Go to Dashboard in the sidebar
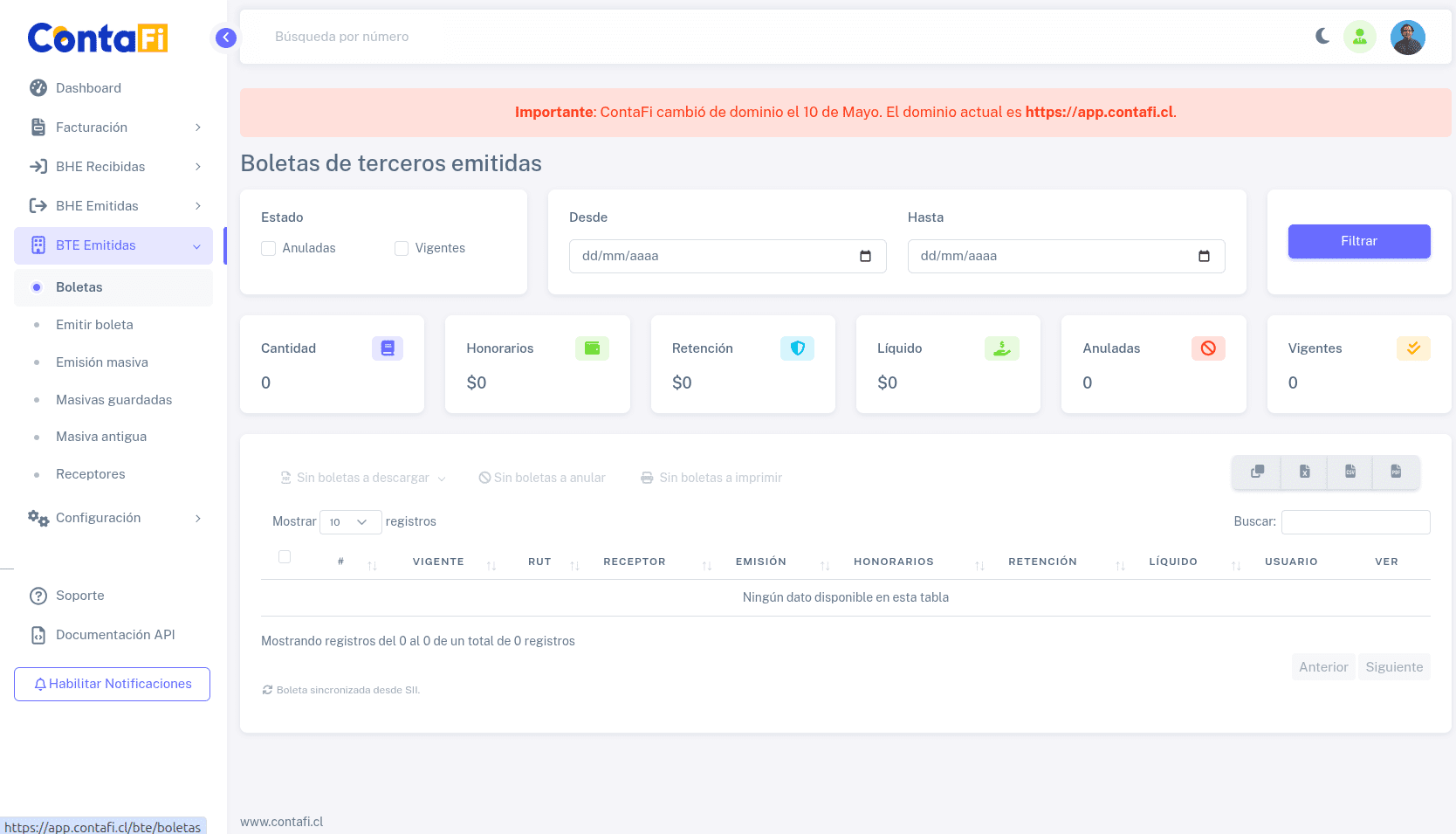The image size is (1456, 834). (88, 88)
